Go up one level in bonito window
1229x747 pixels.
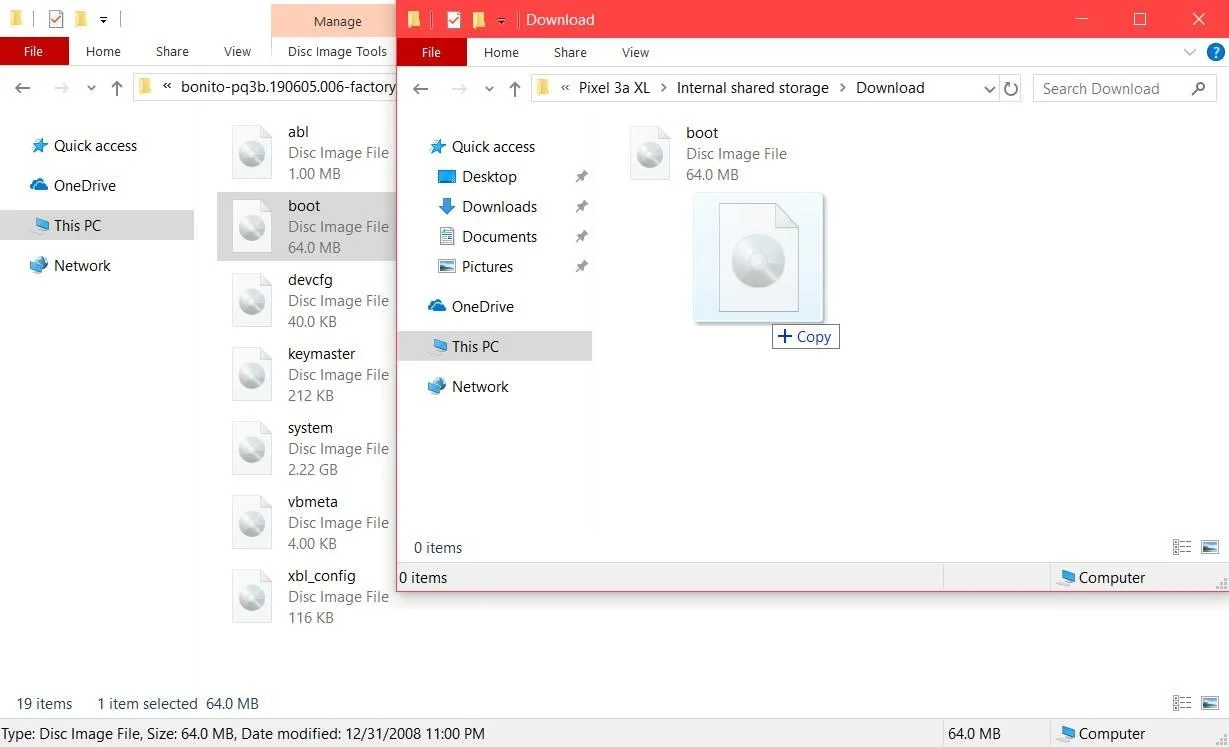pos(117,88)
